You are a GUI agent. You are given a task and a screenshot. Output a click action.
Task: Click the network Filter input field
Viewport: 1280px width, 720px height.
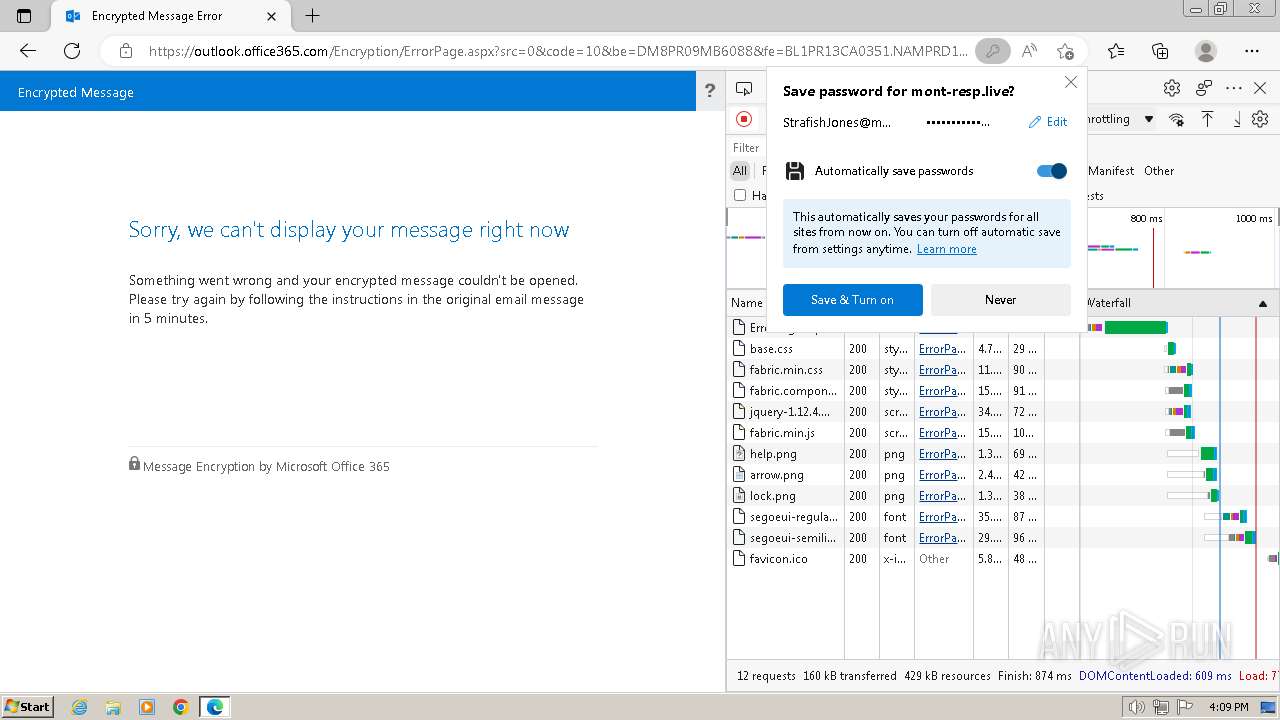coord(748,147)
